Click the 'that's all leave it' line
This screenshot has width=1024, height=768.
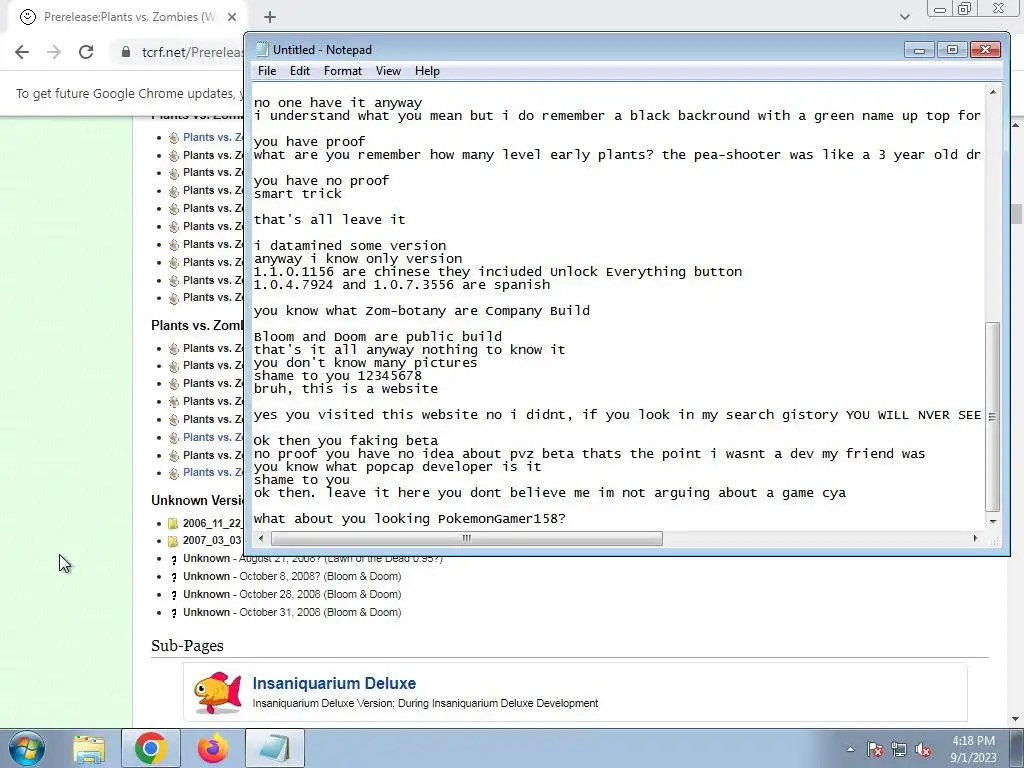(329, 220)
